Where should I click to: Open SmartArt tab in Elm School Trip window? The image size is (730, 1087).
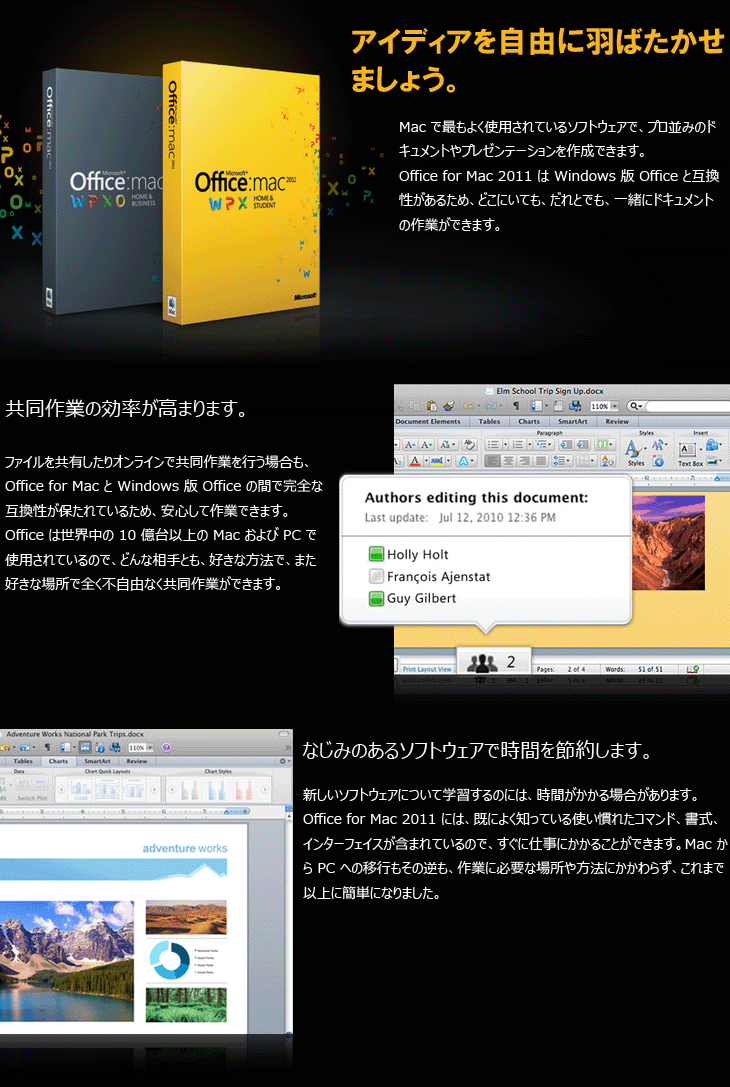pyautogui.click(x=573, y=421)
